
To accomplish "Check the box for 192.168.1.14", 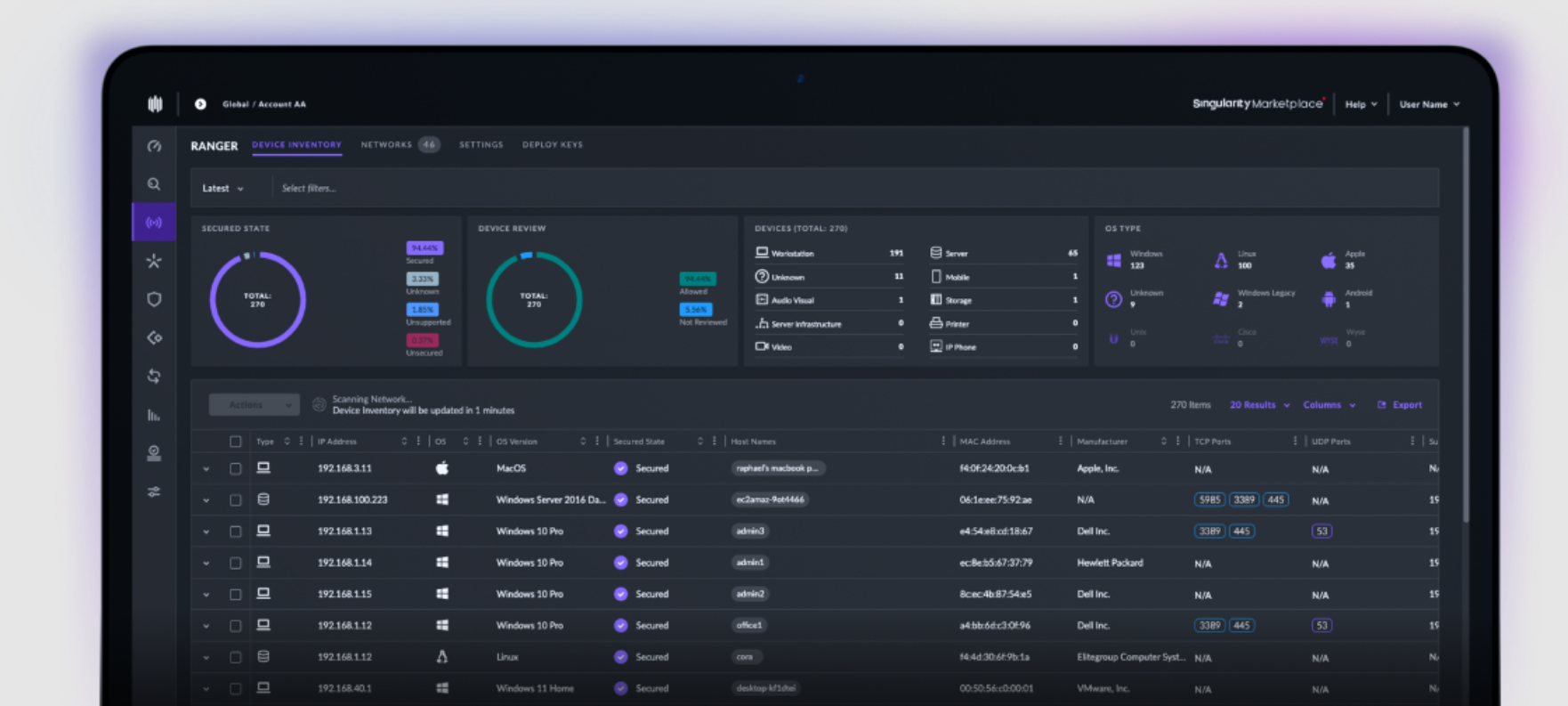I will 236,563.
